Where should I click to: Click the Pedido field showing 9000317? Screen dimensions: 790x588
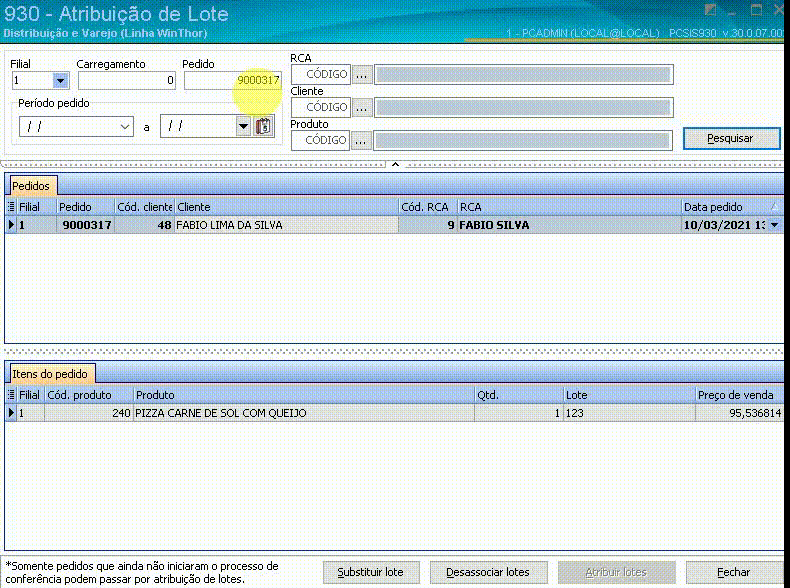(x=232, y=80)
